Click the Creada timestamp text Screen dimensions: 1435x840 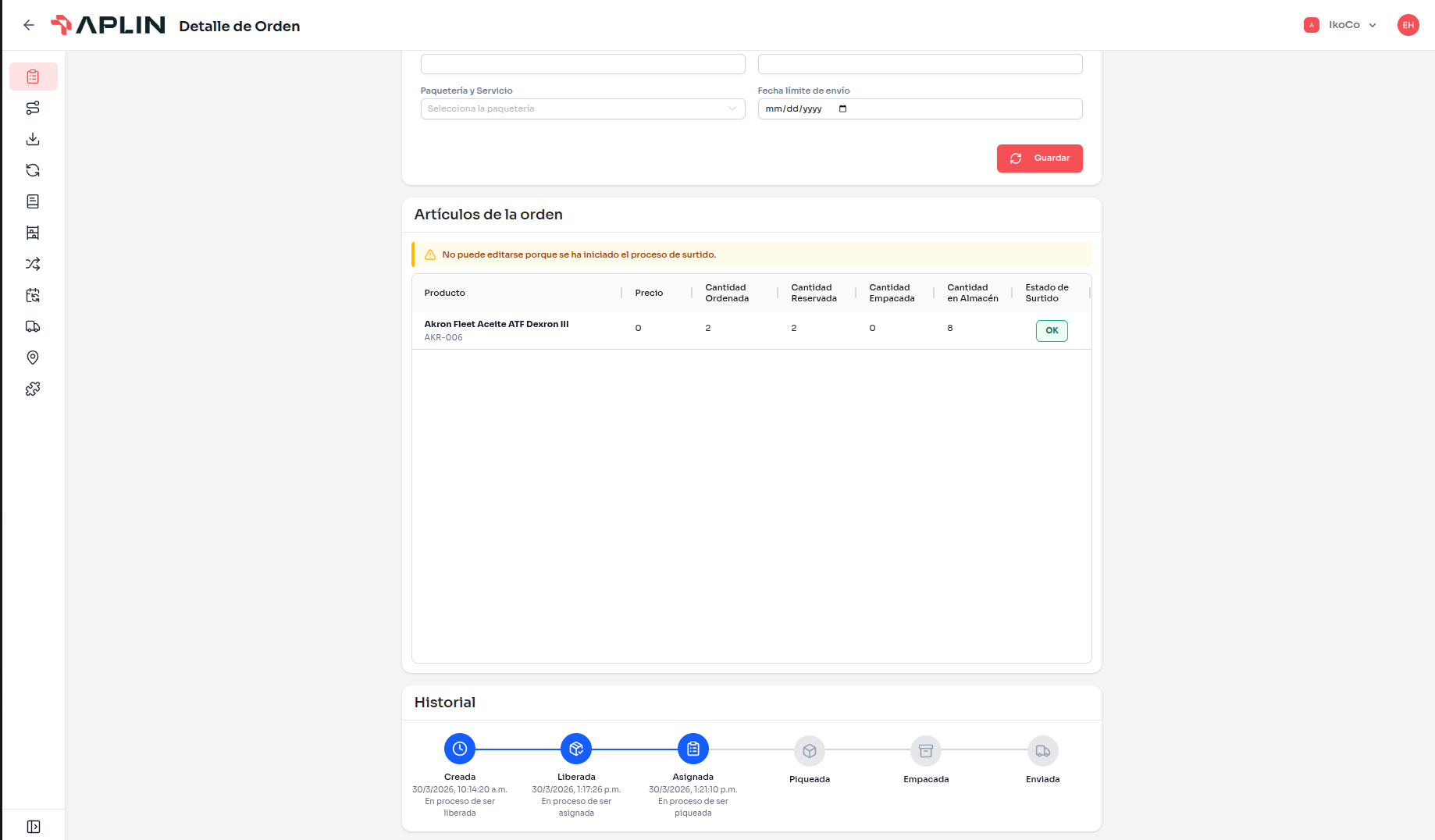click(460, 789)
